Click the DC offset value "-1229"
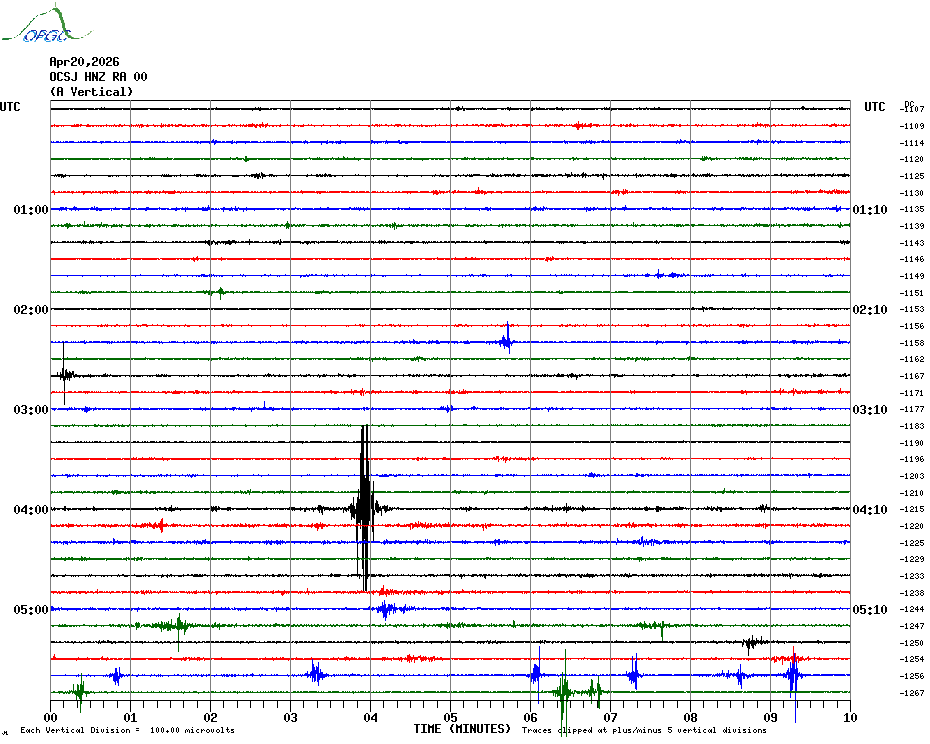This screenshot has width=930, height=744. coord(912,559)
